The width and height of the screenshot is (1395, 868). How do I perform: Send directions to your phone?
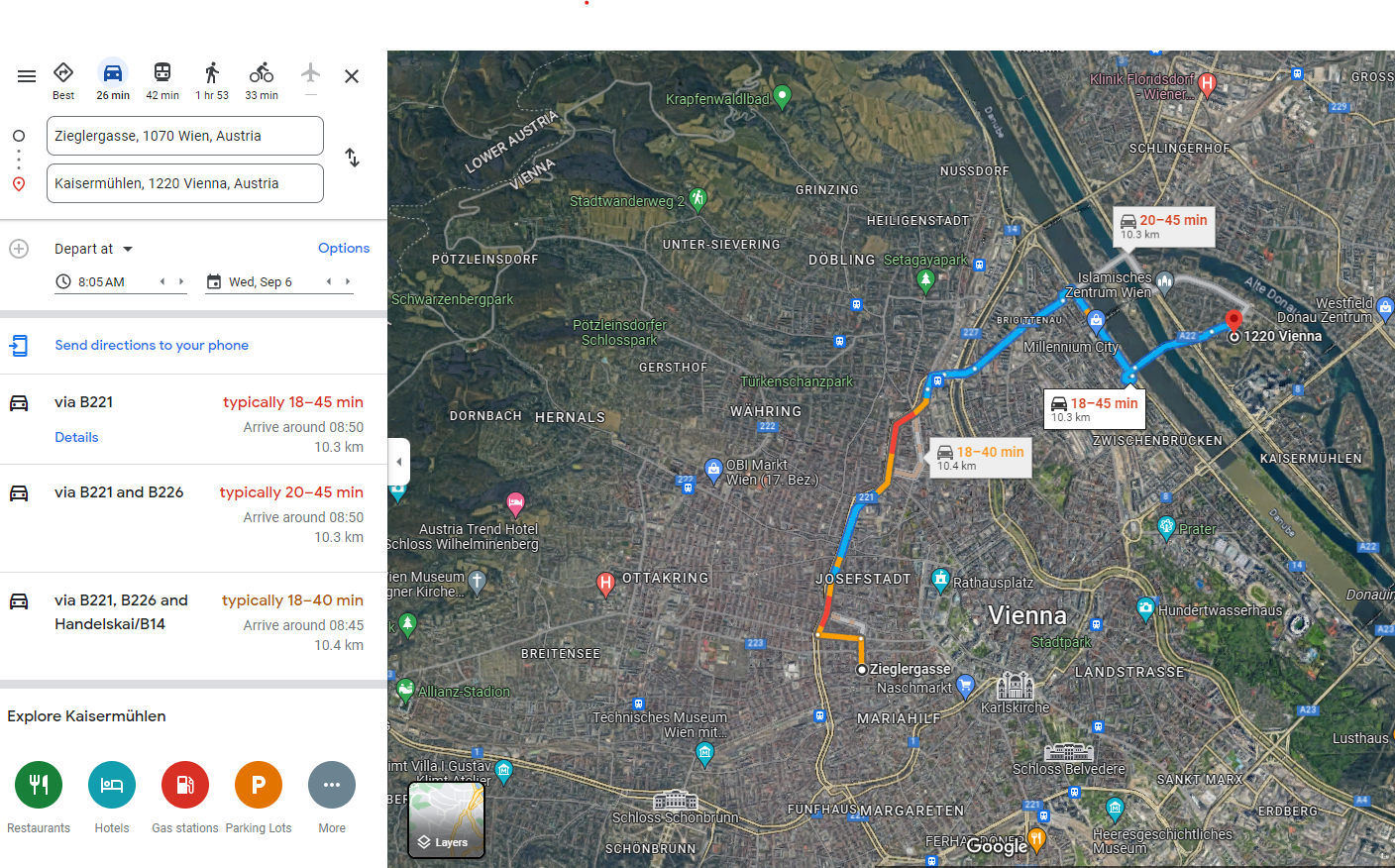click(152, 345)
